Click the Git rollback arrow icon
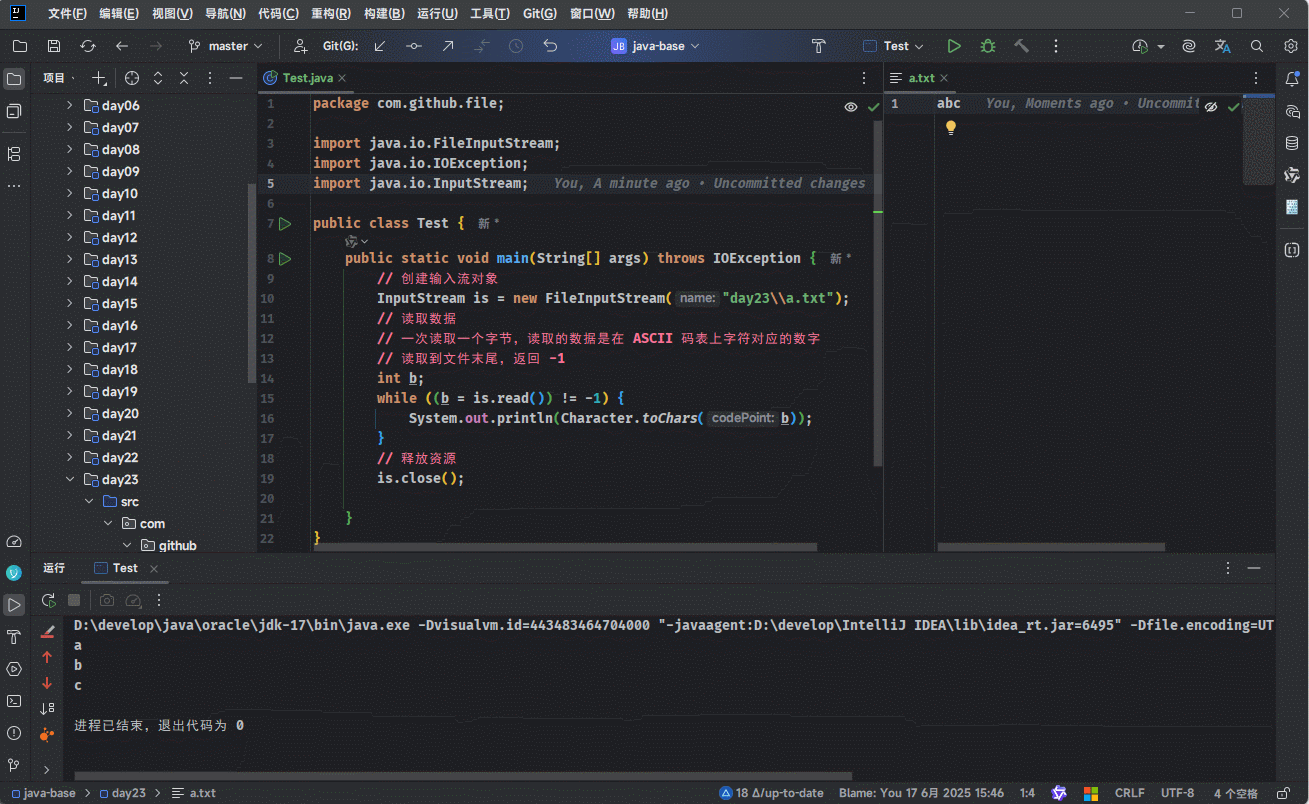This screenshot has width=1309, height=804. click(x=550, y=46)
